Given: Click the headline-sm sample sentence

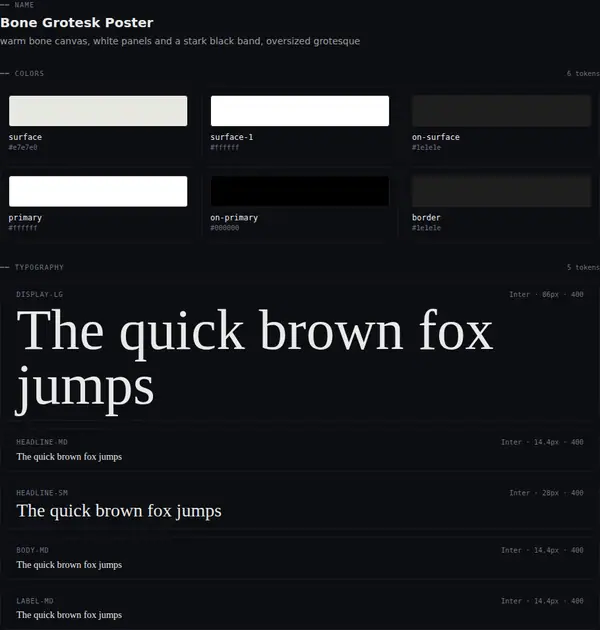Looking at the screenshot, I should click(x=119, y=511).
